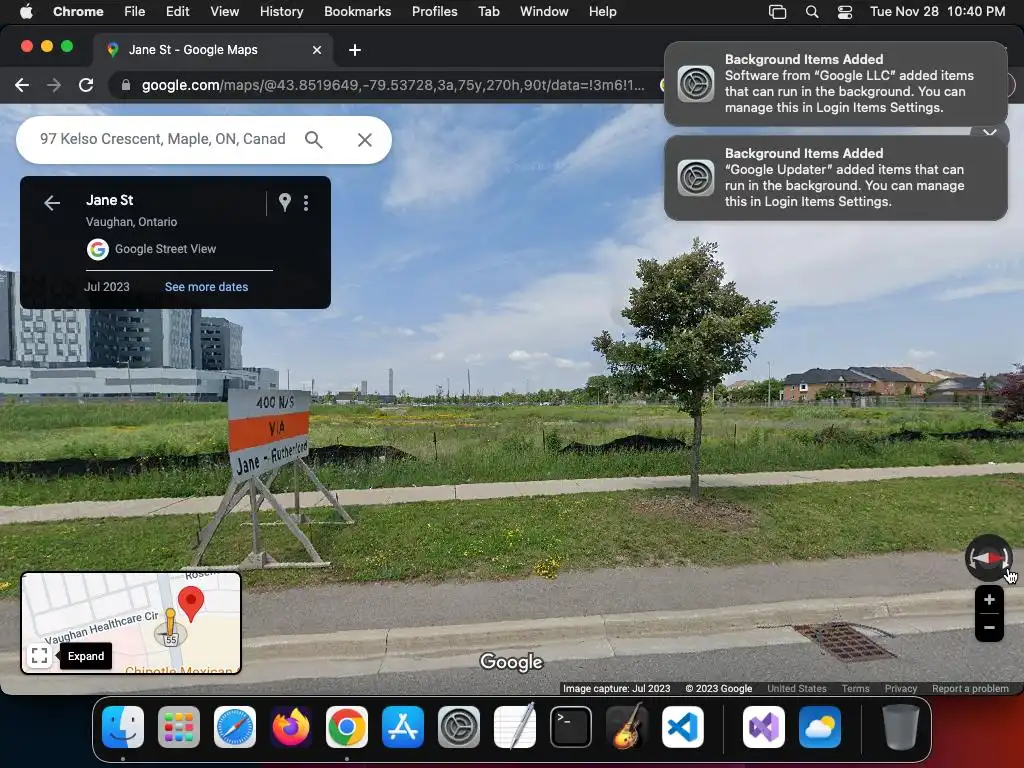The height and width of the screenshot is (768, 1024).
Task: Click the date and time in menu bar
Action: 937,12
